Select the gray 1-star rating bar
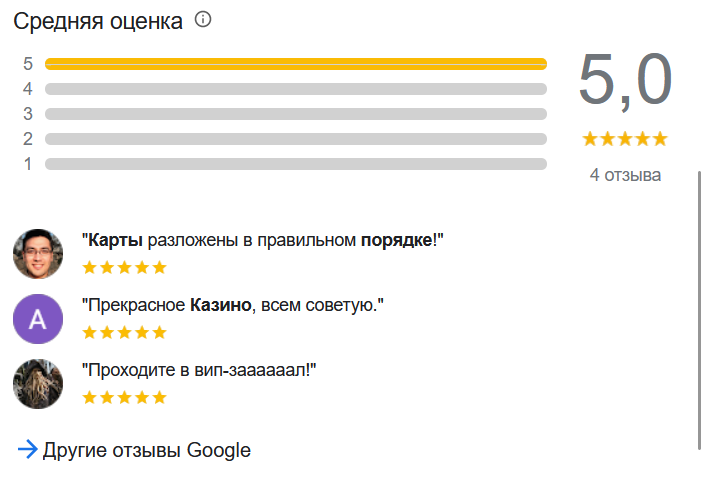 coord(296,164)
